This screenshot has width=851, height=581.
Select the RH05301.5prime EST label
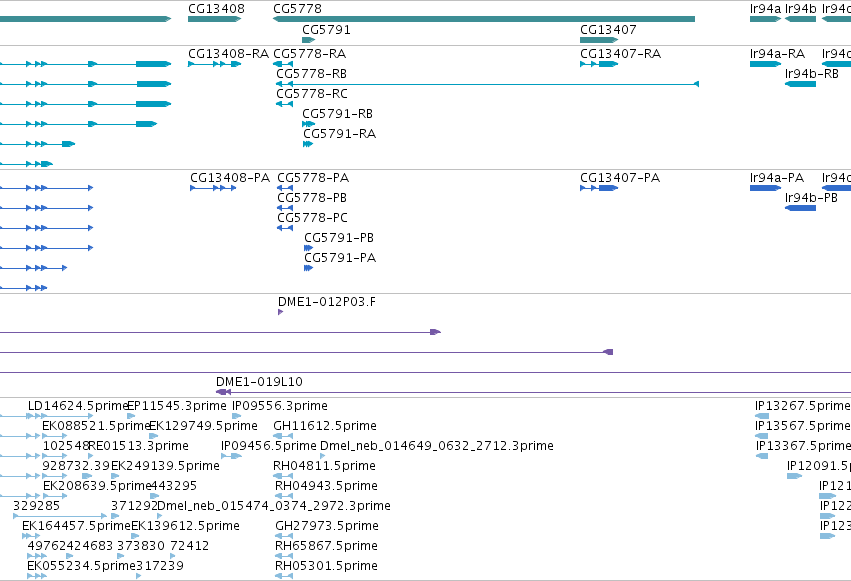(326, 566)
